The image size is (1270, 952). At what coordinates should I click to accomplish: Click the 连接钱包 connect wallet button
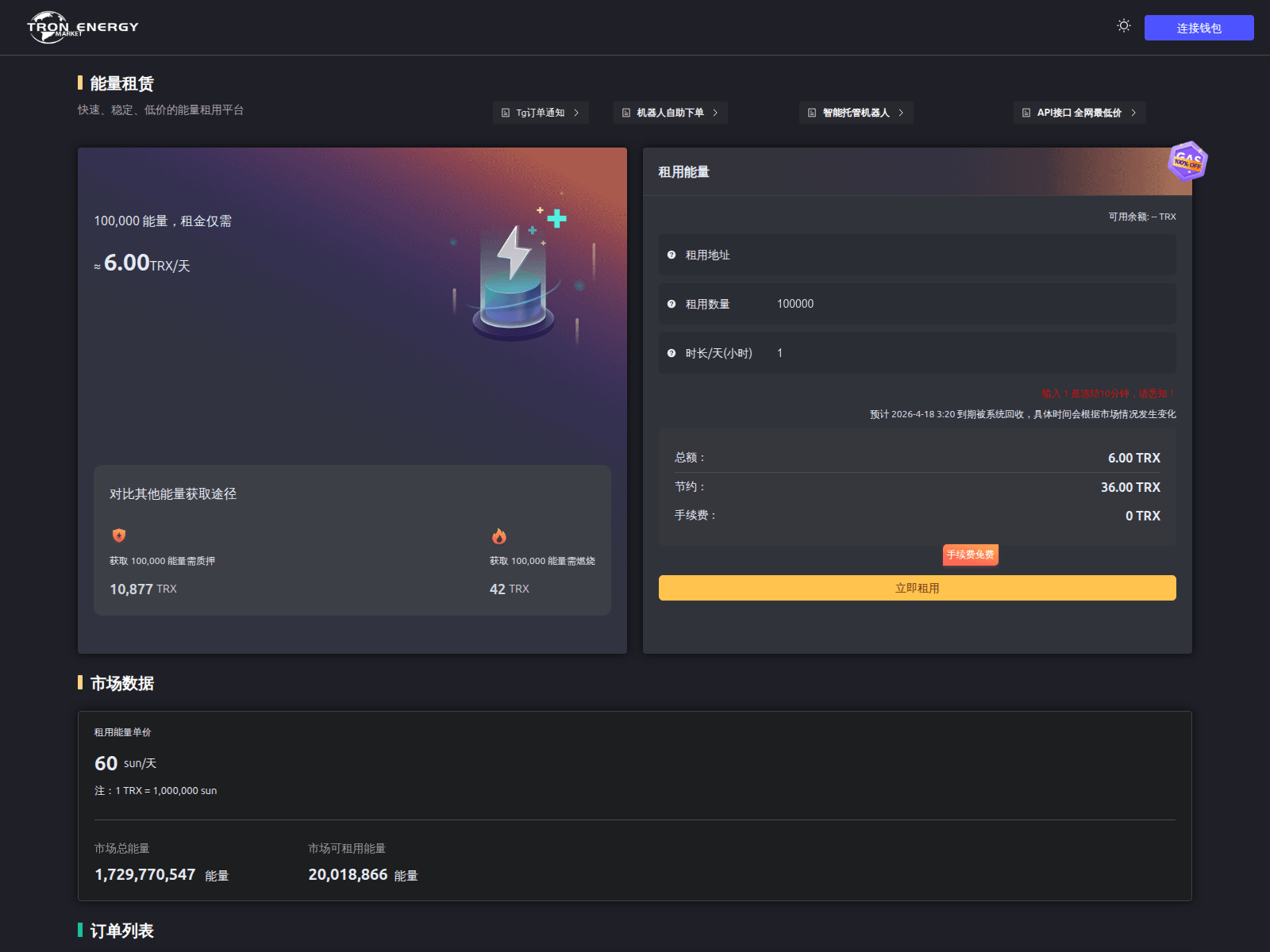(1199, 28)
